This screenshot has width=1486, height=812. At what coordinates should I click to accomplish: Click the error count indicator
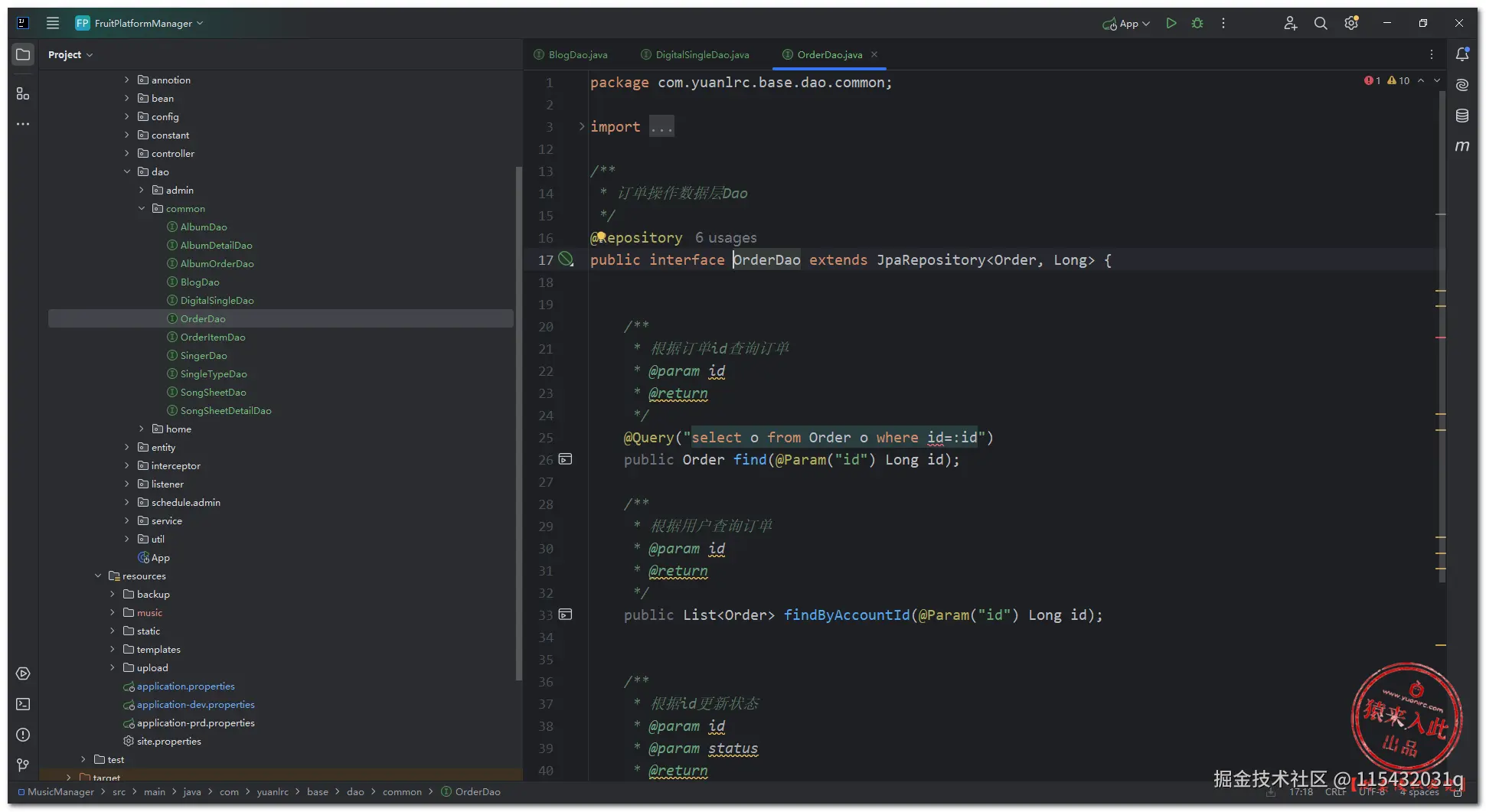1372,80
